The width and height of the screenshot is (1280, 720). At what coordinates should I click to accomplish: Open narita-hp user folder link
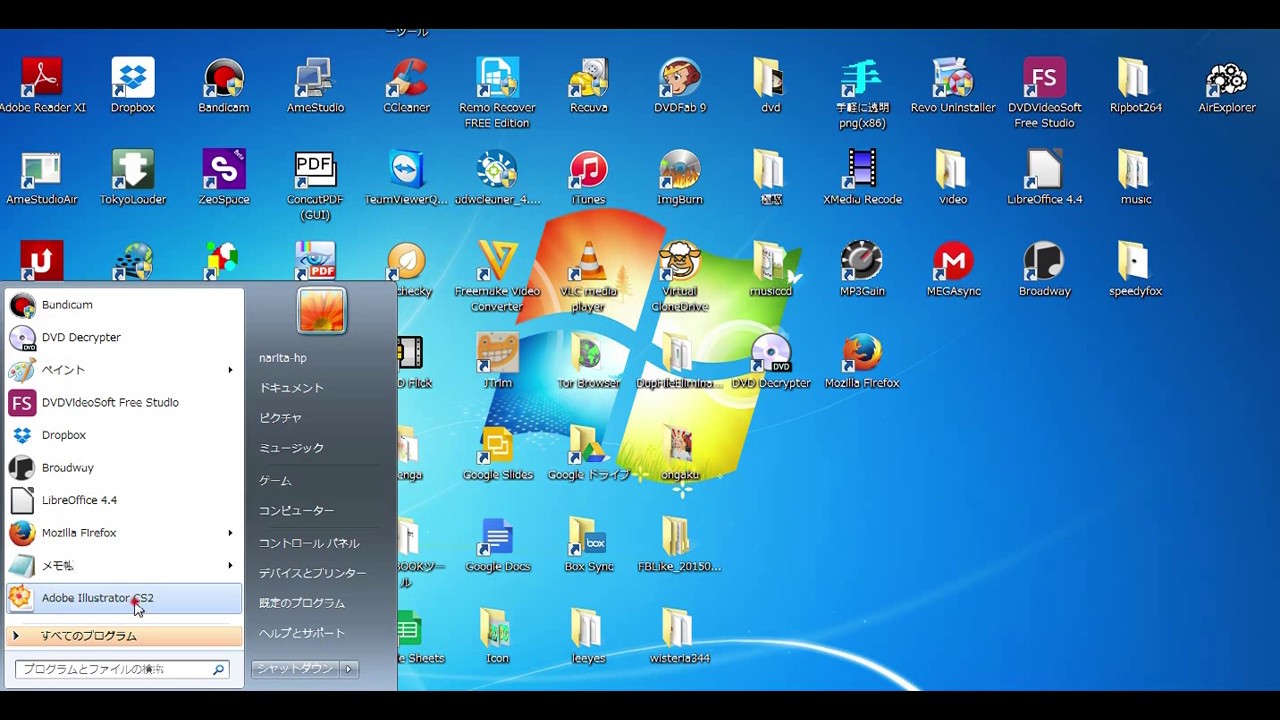coord(283,358)
